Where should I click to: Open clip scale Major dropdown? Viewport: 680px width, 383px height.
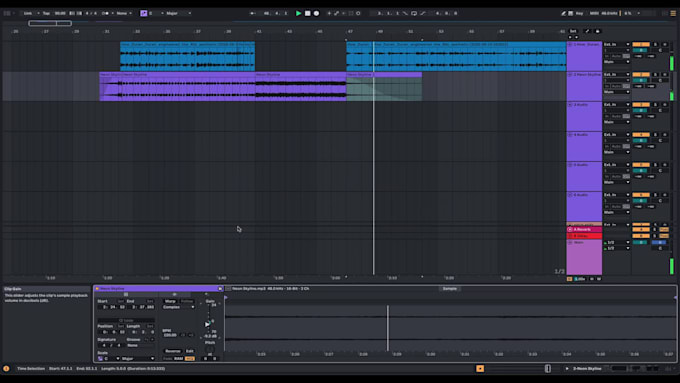tap(138, 359)
